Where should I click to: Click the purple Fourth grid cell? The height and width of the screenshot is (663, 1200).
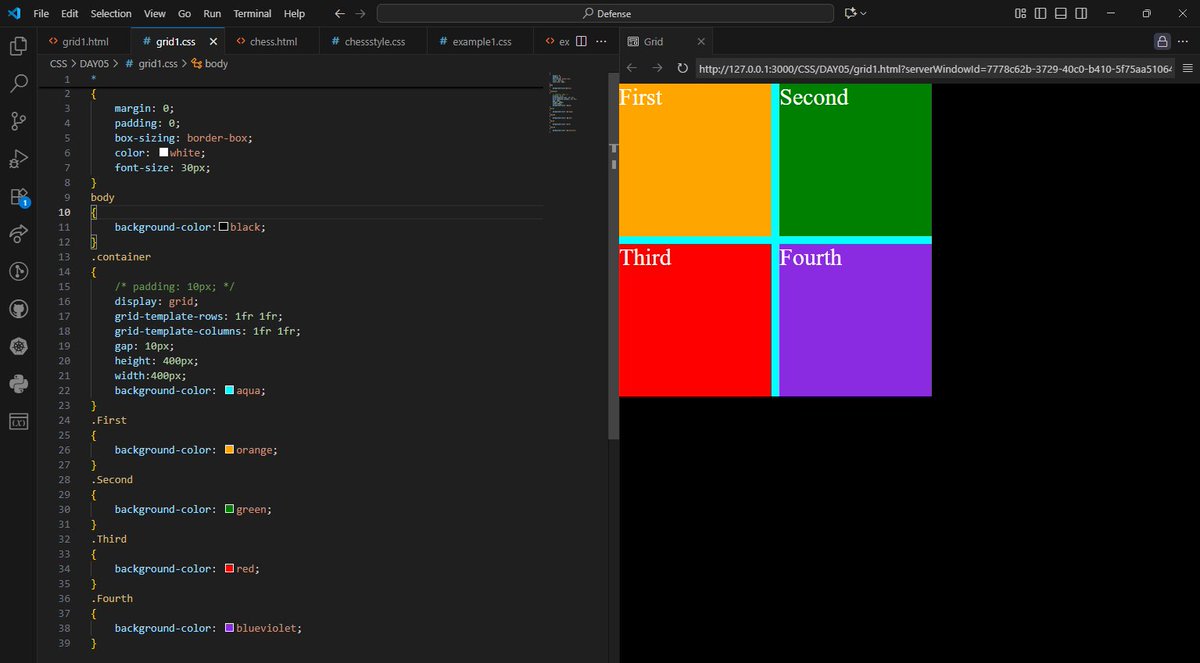(855, 320)
